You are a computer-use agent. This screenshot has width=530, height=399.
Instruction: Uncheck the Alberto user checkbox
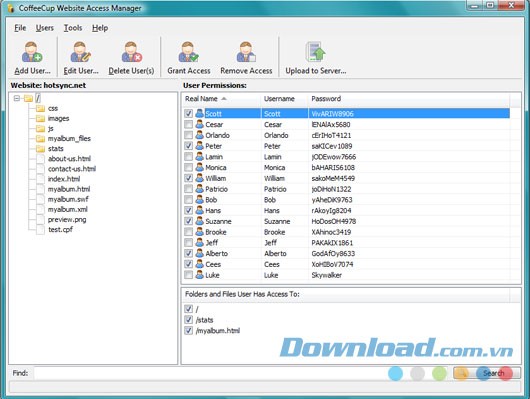tap(189, 253)
